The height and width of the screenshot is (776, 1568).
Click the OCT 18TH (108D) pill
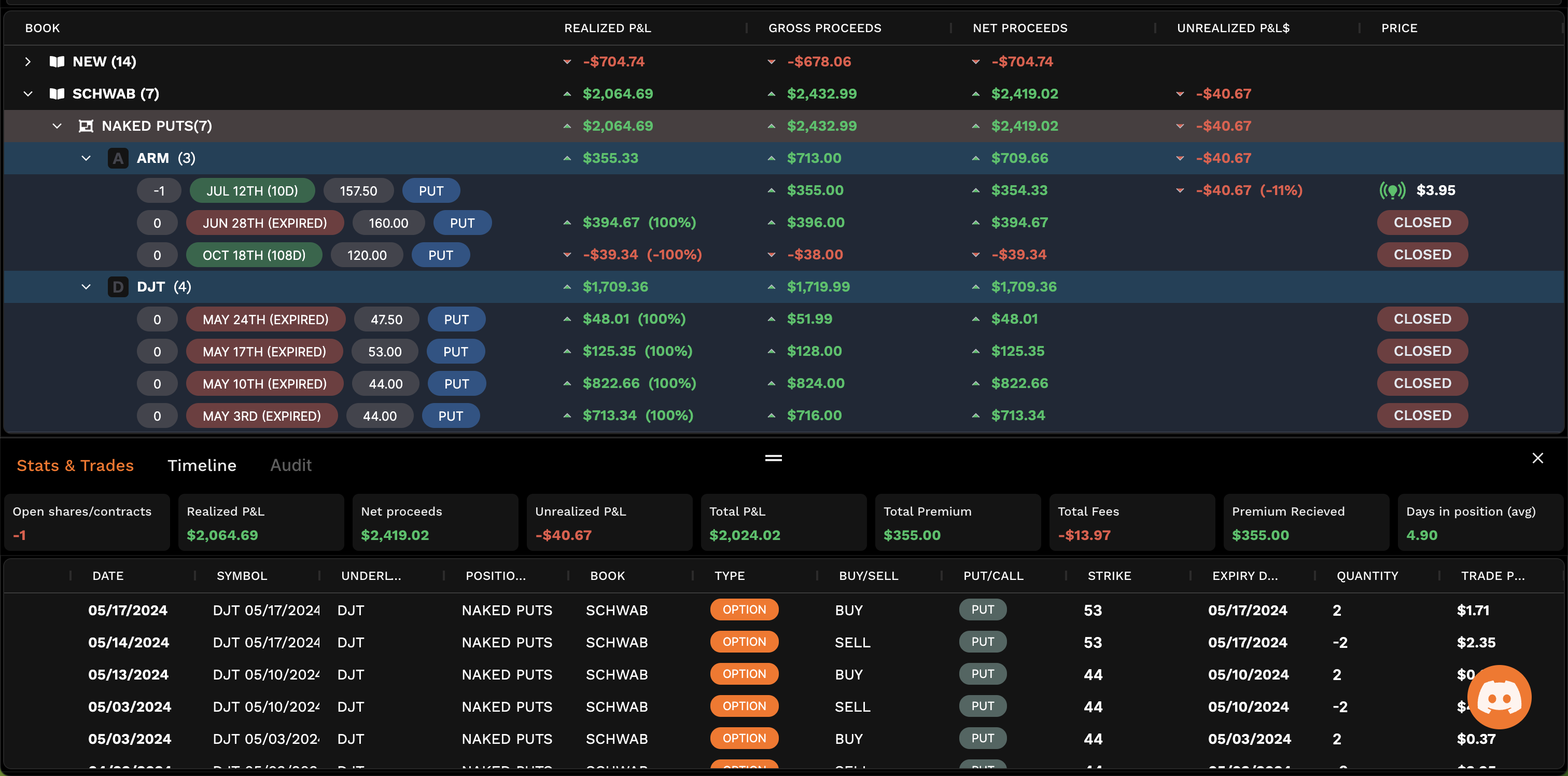point(254,255)
